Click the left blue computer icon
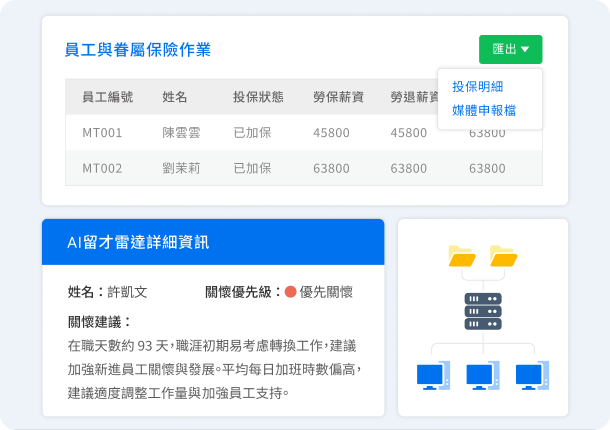Viewport: 610px width, 430px height. 432,376
